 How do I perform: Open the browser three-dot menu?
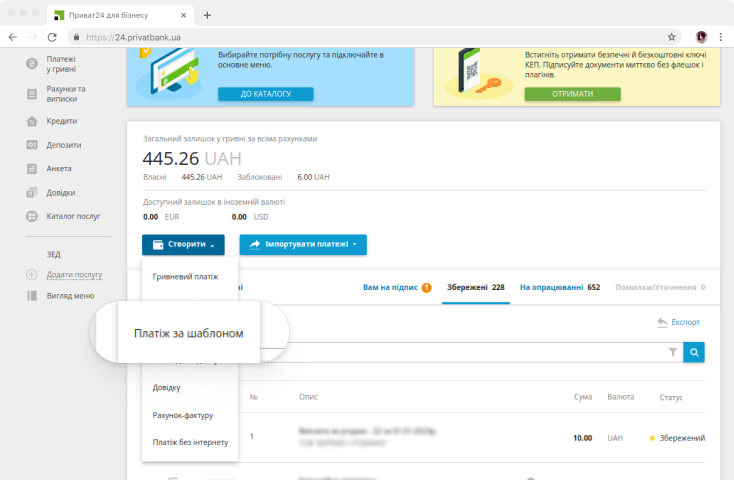(x=721, y=37)
